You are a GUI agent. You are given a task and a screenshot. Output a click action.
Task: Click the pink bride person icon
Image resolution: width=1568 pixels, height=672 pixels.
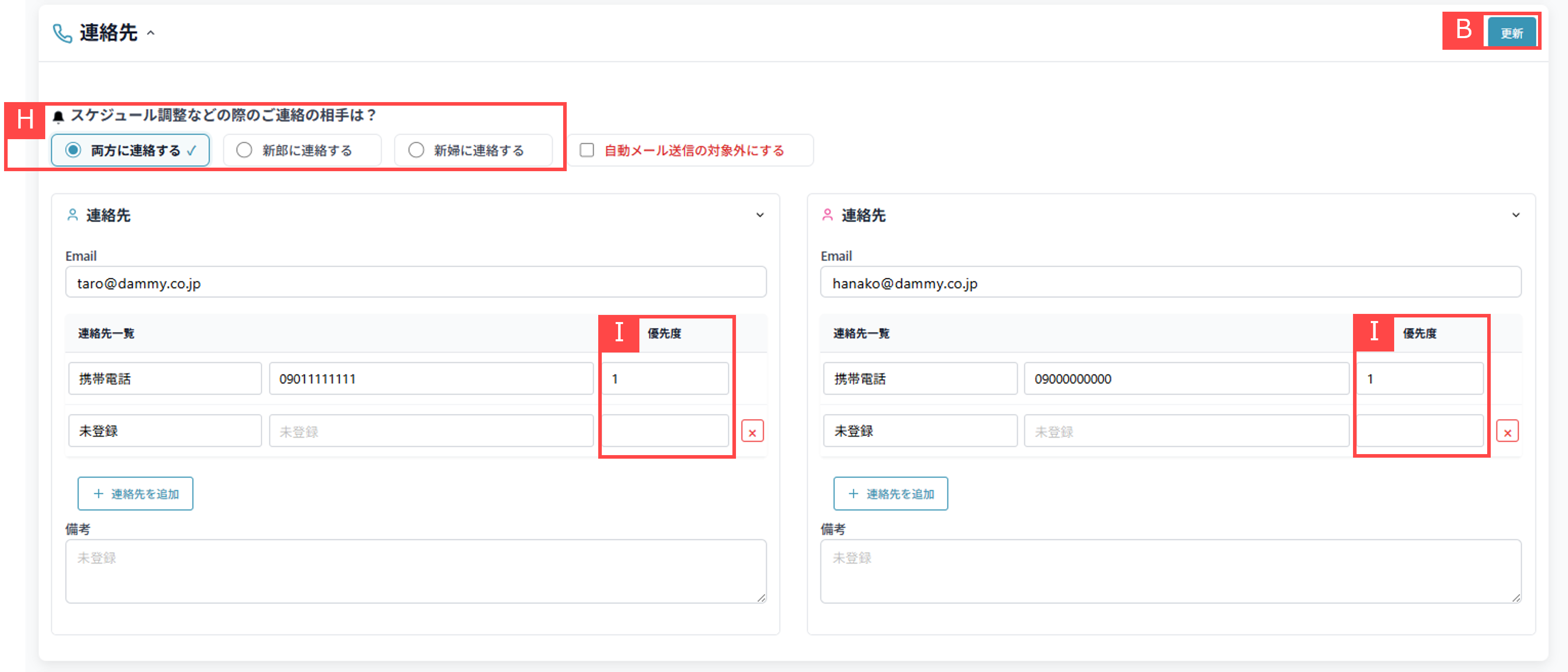tap(827, 215)
